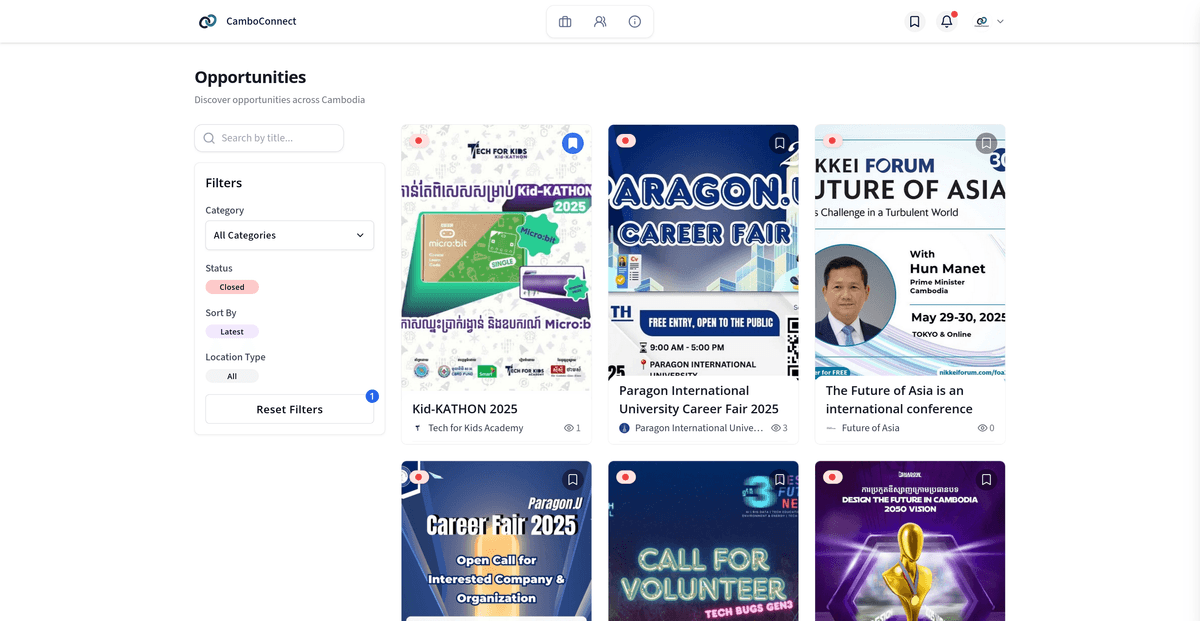Remove bookmark on Kid-KATHON 2025 card
Image resolution: width=1200 pixels, height=621 pixels.
[x=572, y=143]
